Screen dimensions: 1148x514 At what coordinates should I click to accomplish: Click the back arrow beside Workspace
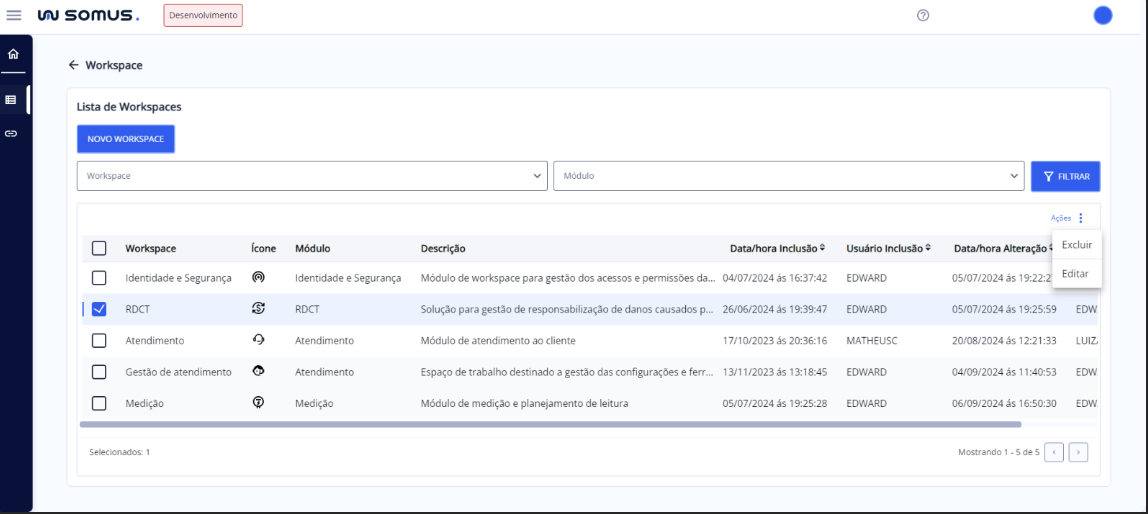point(73,65)
